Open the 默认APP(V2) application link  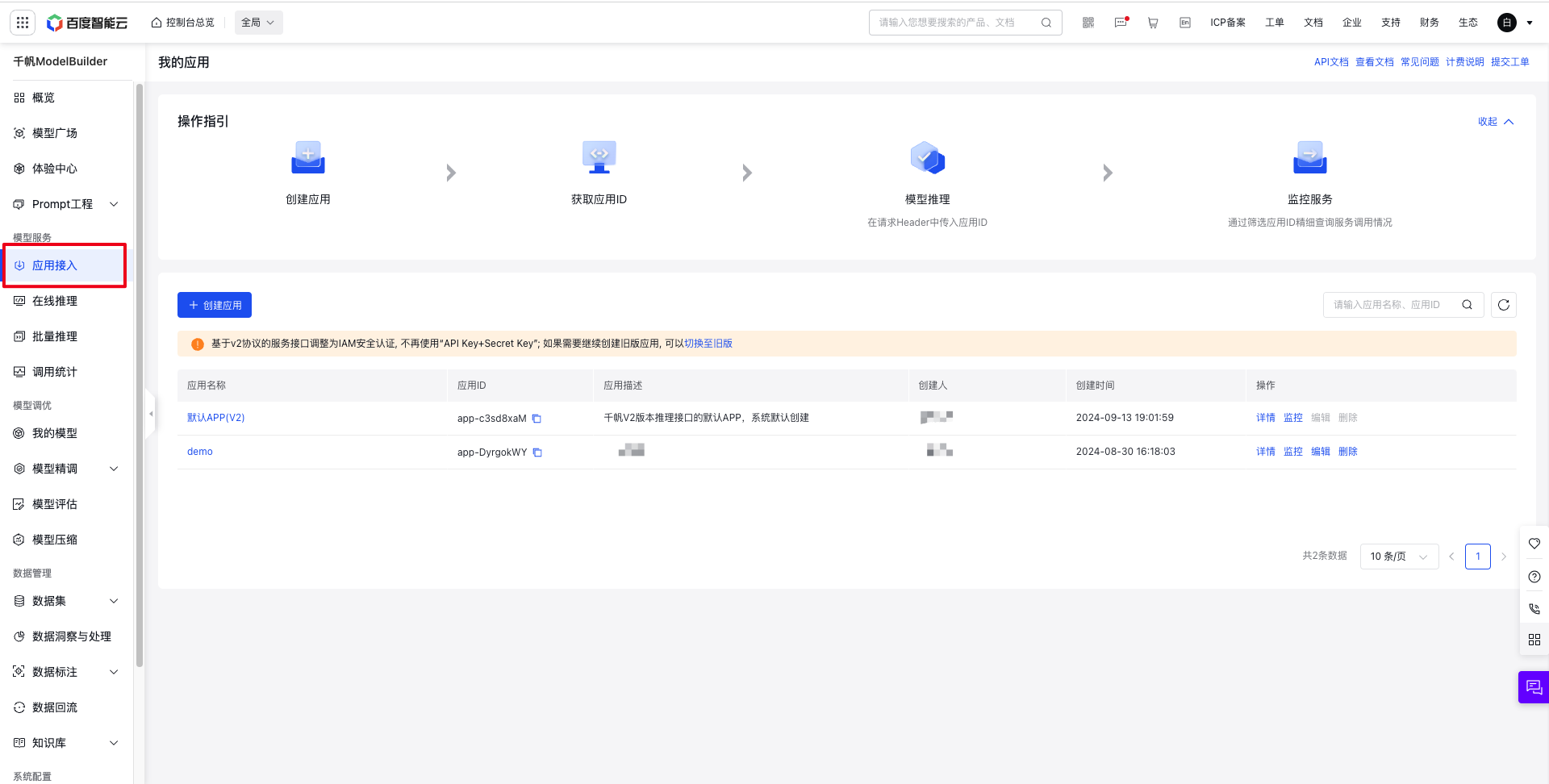click(215, 418)
